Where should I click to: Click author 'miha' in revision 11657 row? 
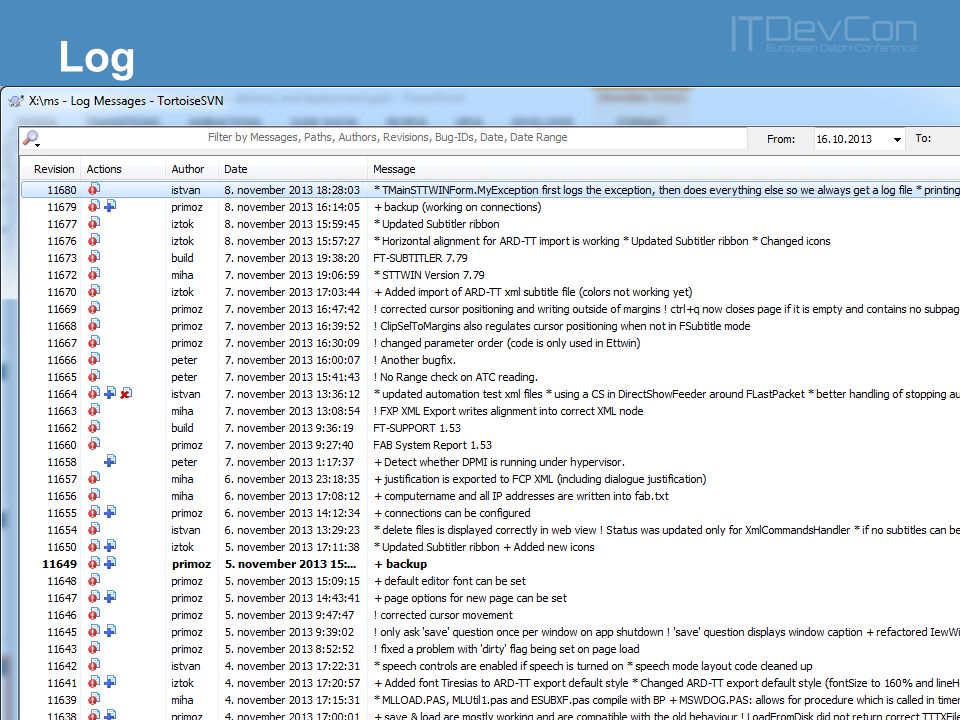[182, 479]
